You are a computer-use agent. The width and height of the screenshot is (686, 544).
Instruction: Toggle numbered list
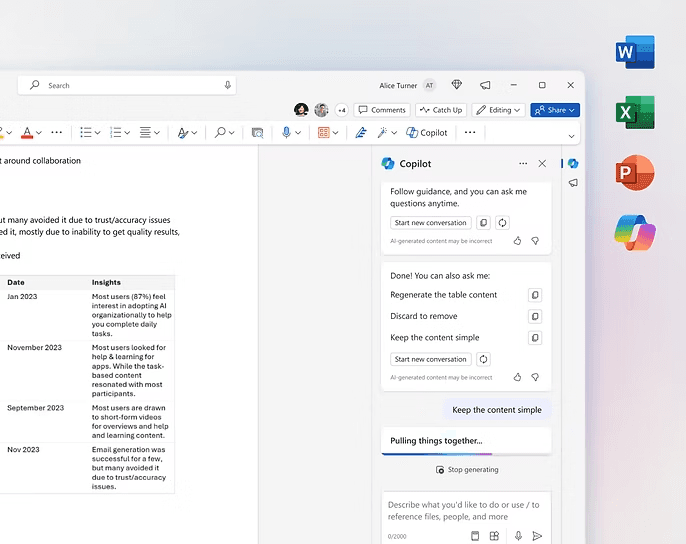click(116, 132)
